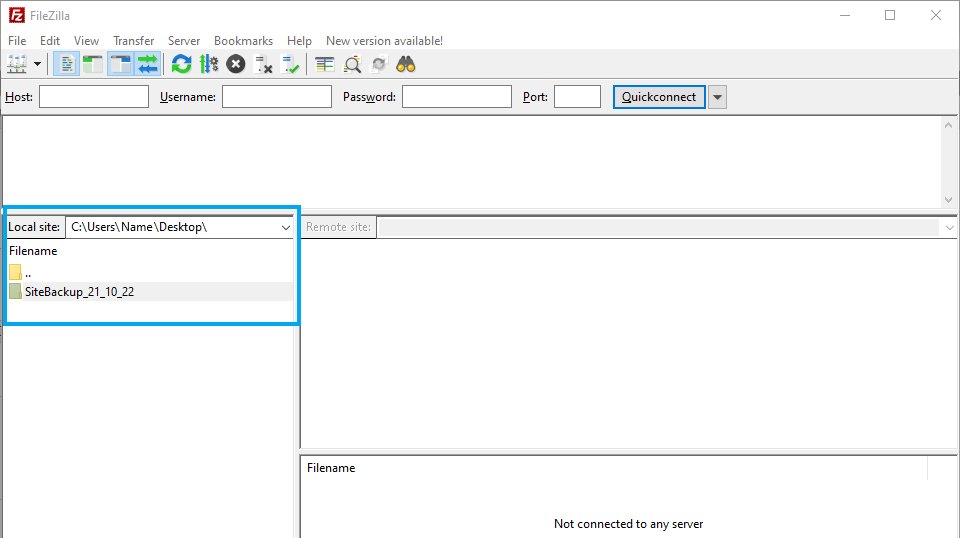Image resolution: width=960 pixels, height=538 pixels.
Task: Close the FileZilla window
Action: (936, 15)
